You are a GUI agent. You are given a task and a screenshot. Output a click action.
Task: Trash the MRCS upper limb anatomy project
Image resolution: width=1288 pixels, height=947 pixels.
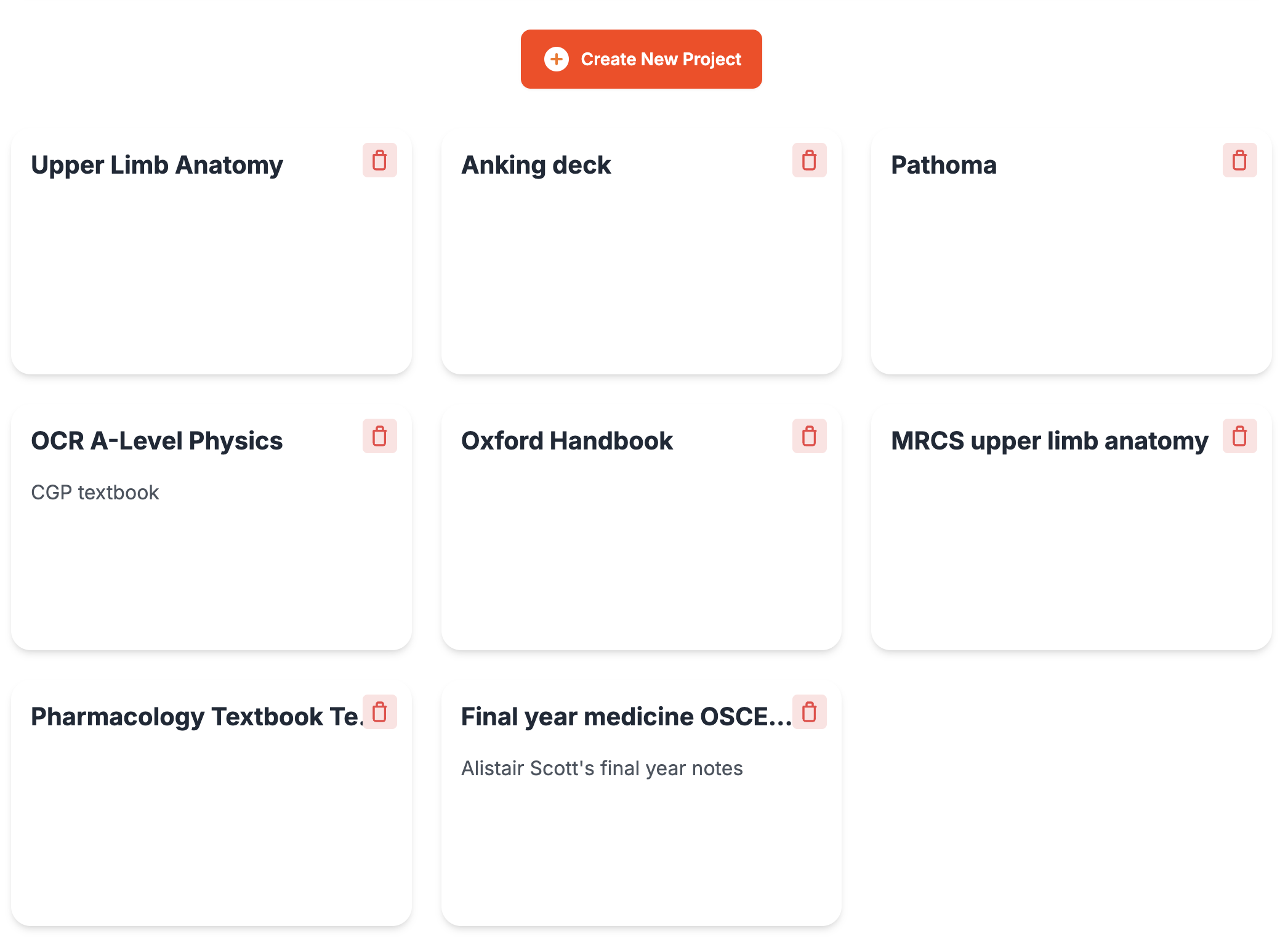click(1239, 436)
